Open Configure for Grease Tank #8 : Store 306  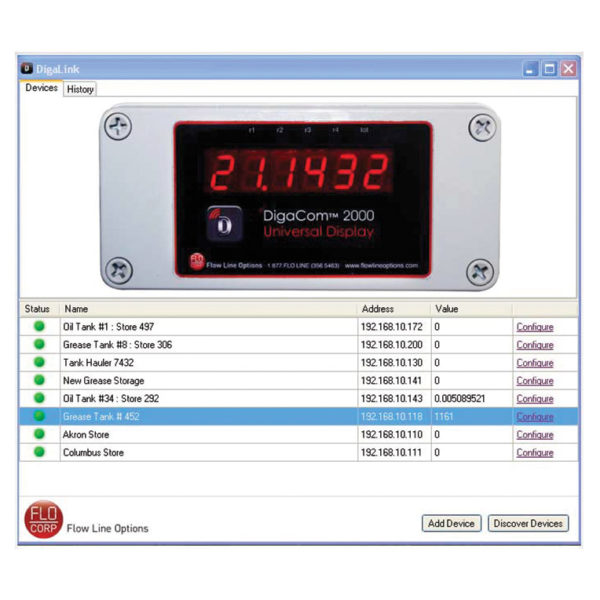[x=535, y=345]
